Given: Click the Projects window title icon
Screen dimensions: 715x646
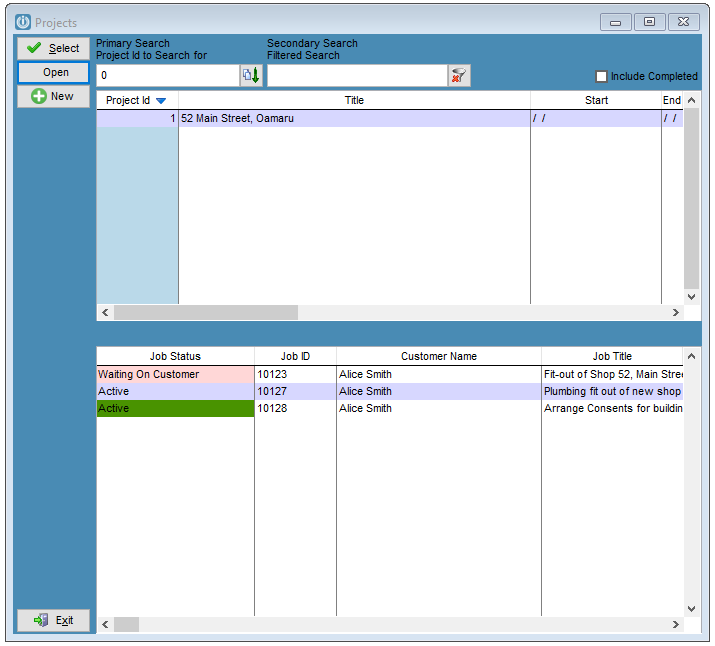Looking at the screenshot, I should [x=23, y=22].
